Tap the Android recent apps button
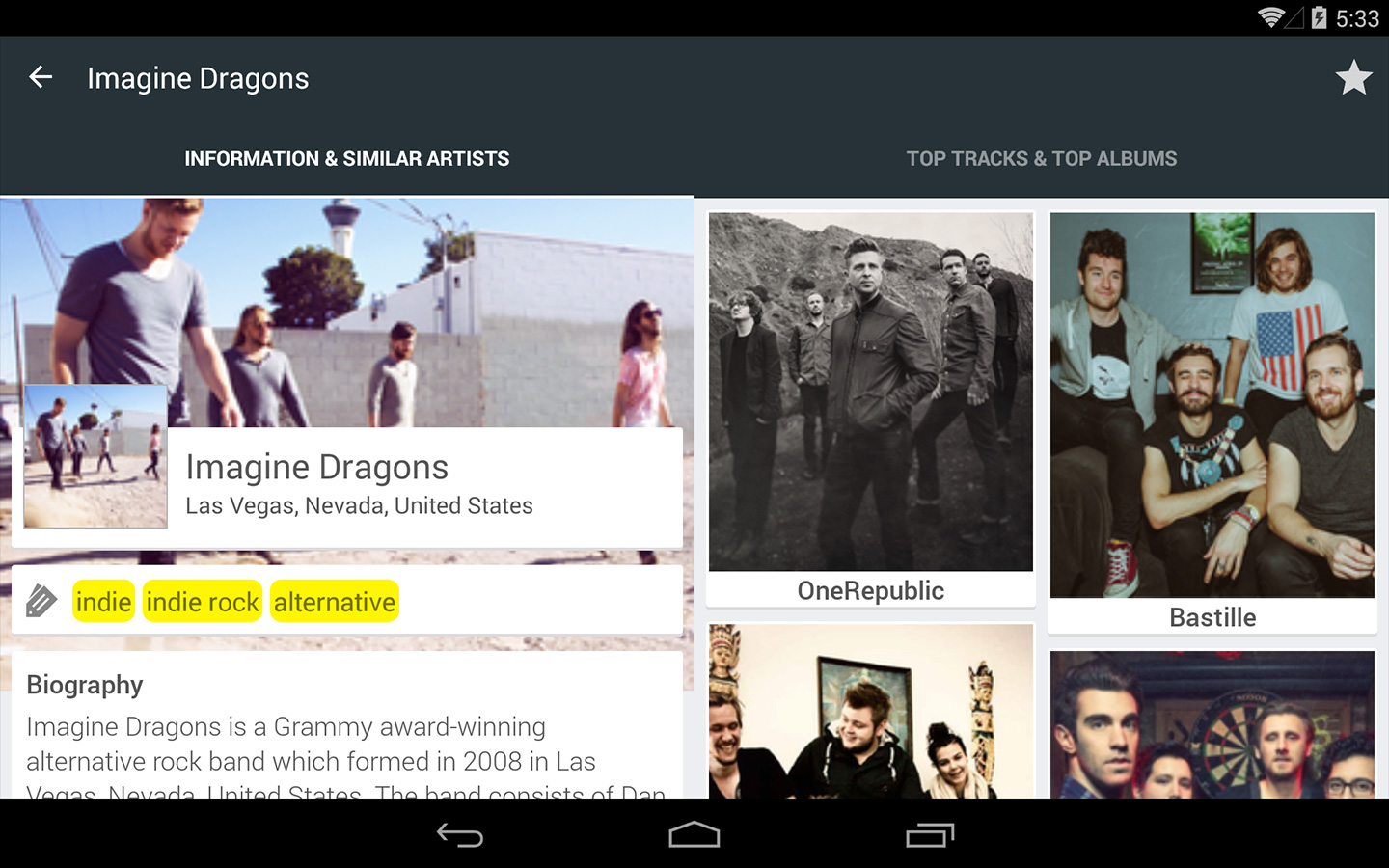This screenshot has width=1389, height=868. (930, 834)
